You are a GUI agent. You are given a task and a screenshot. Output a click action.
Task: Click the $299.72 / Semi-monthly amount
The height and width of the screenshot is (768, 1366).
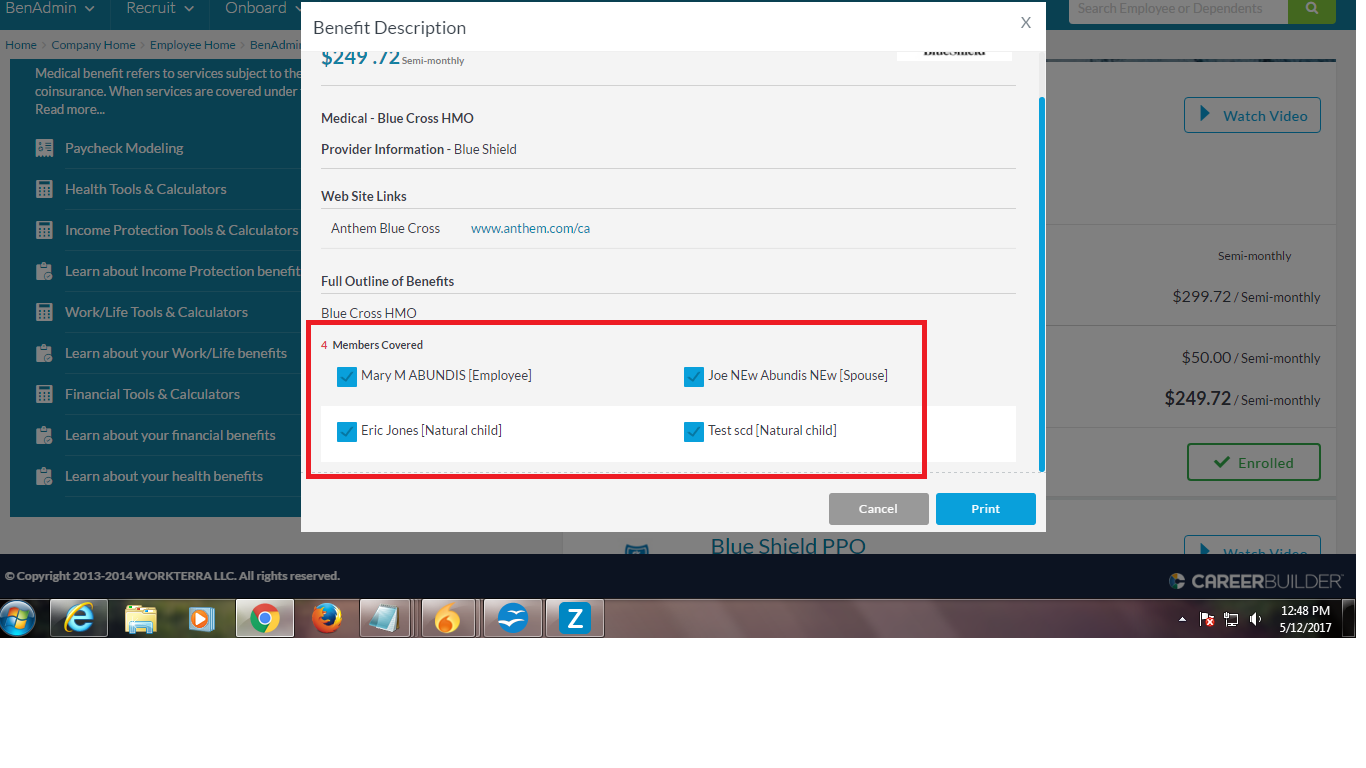pos(1246,297)
